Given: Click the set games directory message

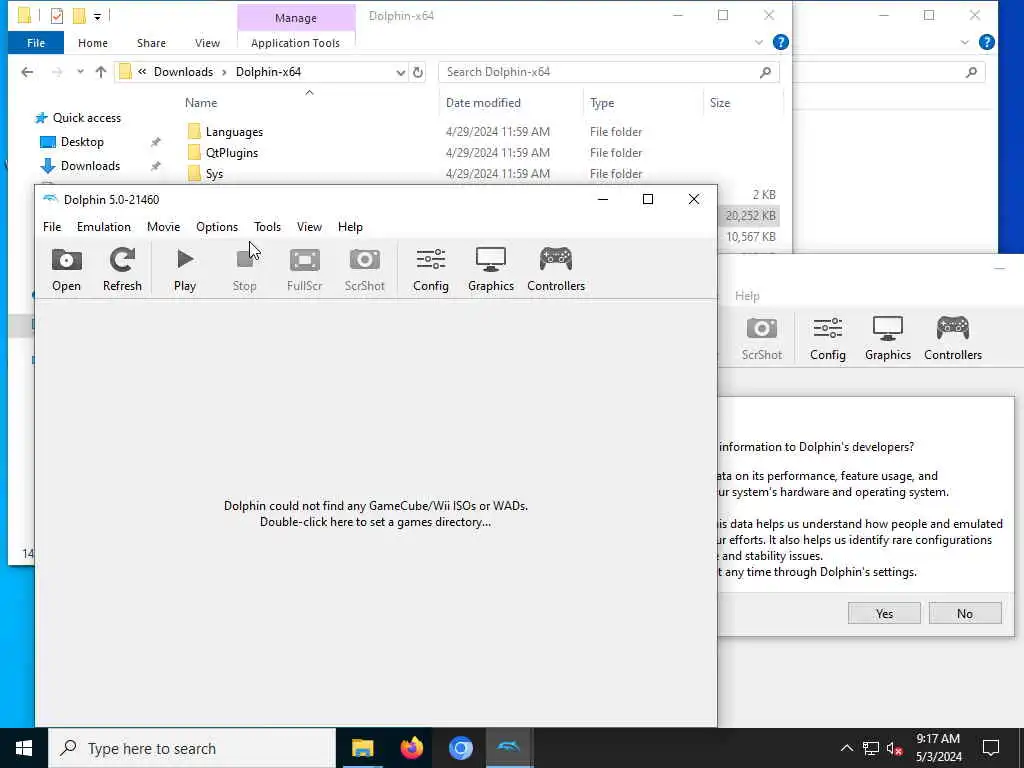Looking at the screenshot, I should tap(376, 514).
